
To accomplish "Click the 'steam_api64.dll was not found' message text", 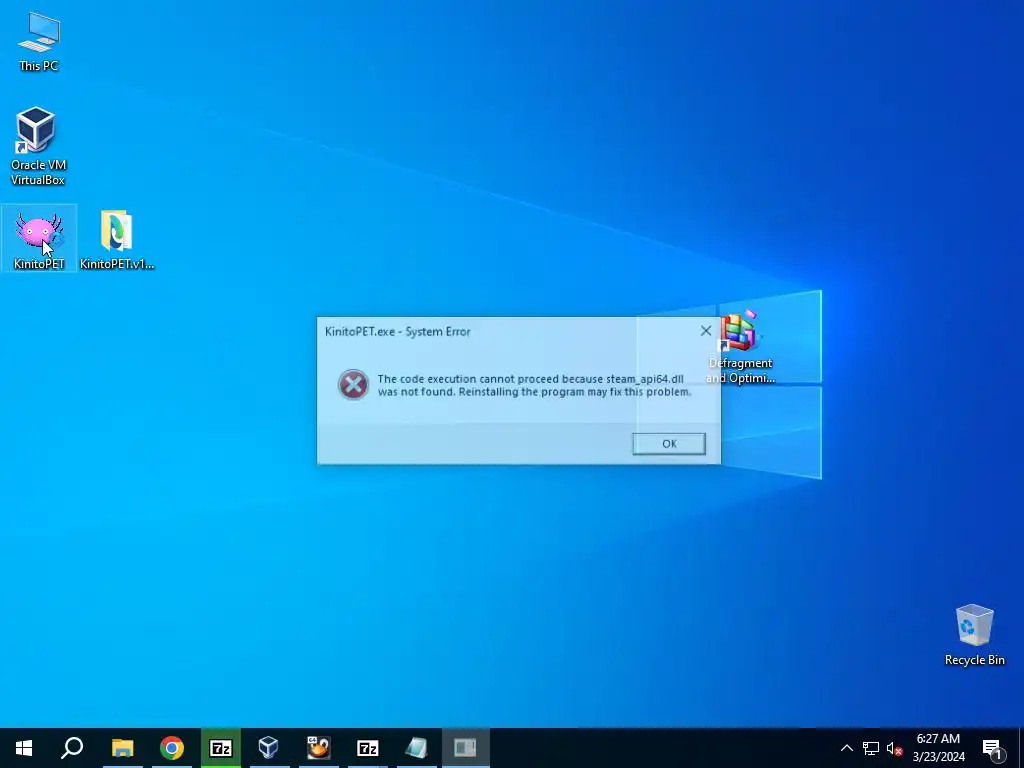I will [x=534, y=385].
